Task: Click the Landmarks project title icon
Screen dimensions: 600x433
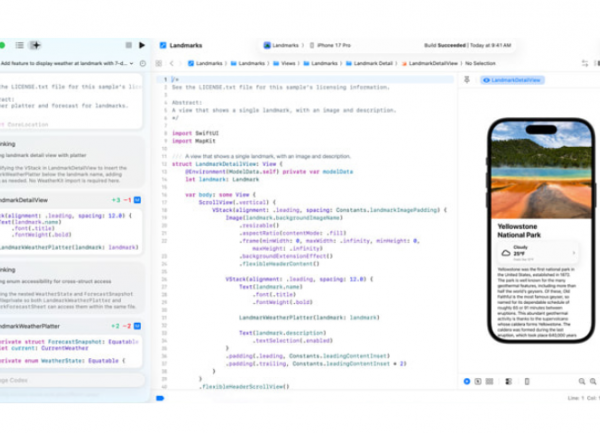Action: pyautogui.click(x=163, y=45)
